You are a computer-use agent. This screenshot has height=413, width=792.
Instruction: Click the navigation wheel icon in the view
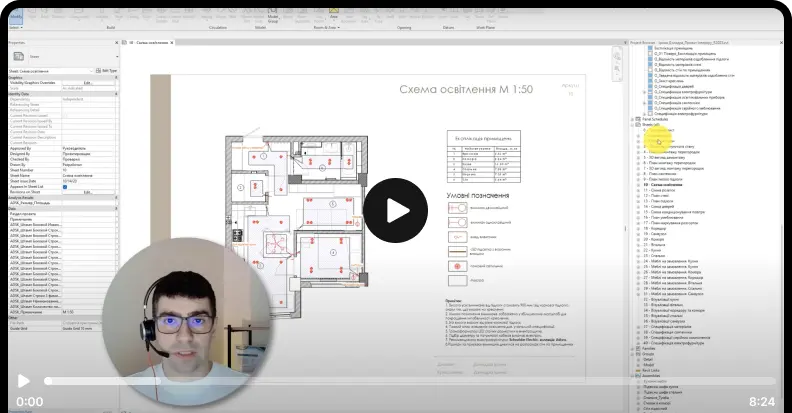click(617, 55)
